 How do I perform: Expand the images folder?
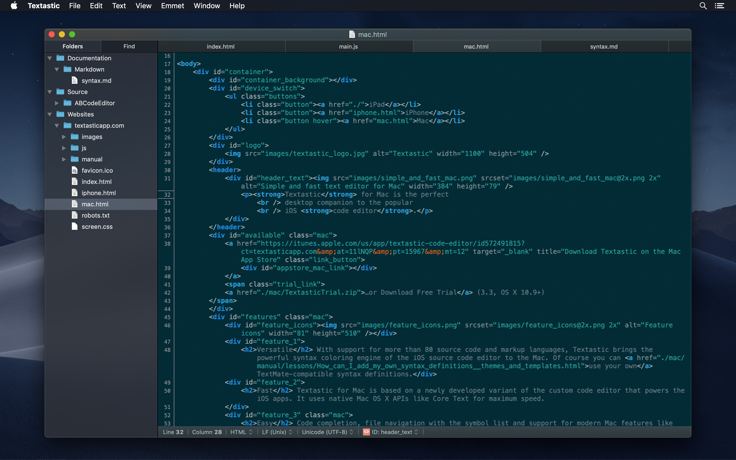[64, 137]
